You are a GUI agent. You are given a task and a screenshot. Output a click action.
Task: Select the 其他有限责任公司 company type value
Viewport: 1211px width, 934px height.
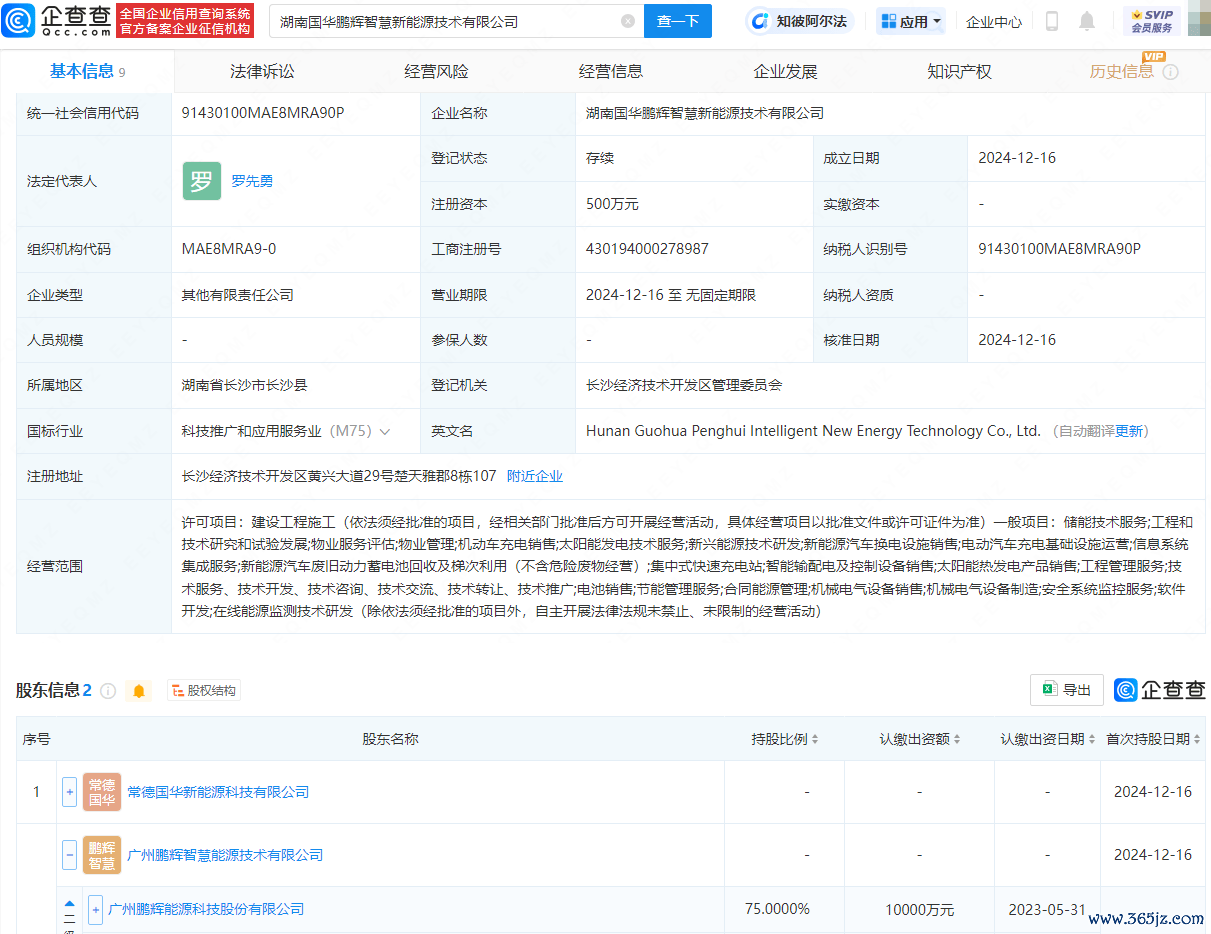(238, 295)
